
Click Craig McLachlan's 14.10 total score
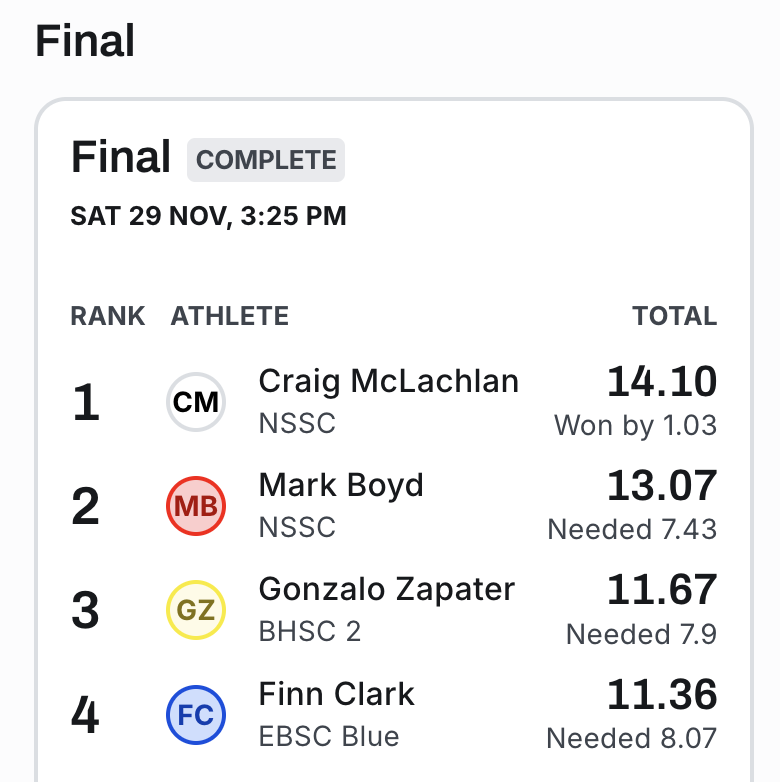click(x=662, y=382)
